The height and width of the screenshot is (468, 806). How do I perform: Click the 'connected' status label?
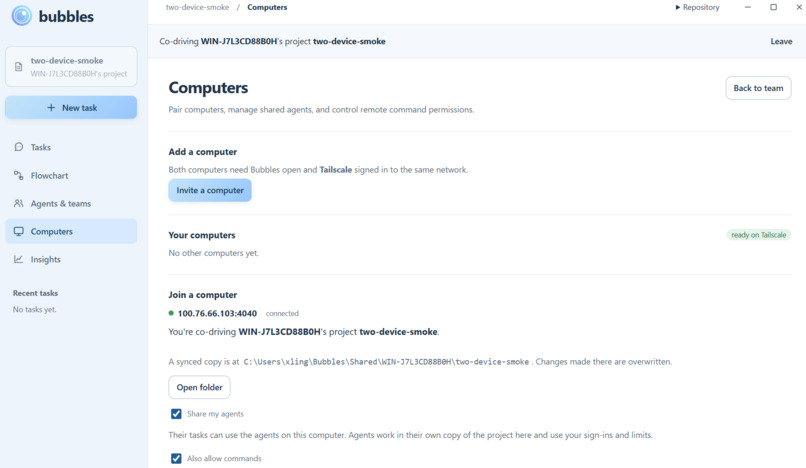[x=282, y=313]
